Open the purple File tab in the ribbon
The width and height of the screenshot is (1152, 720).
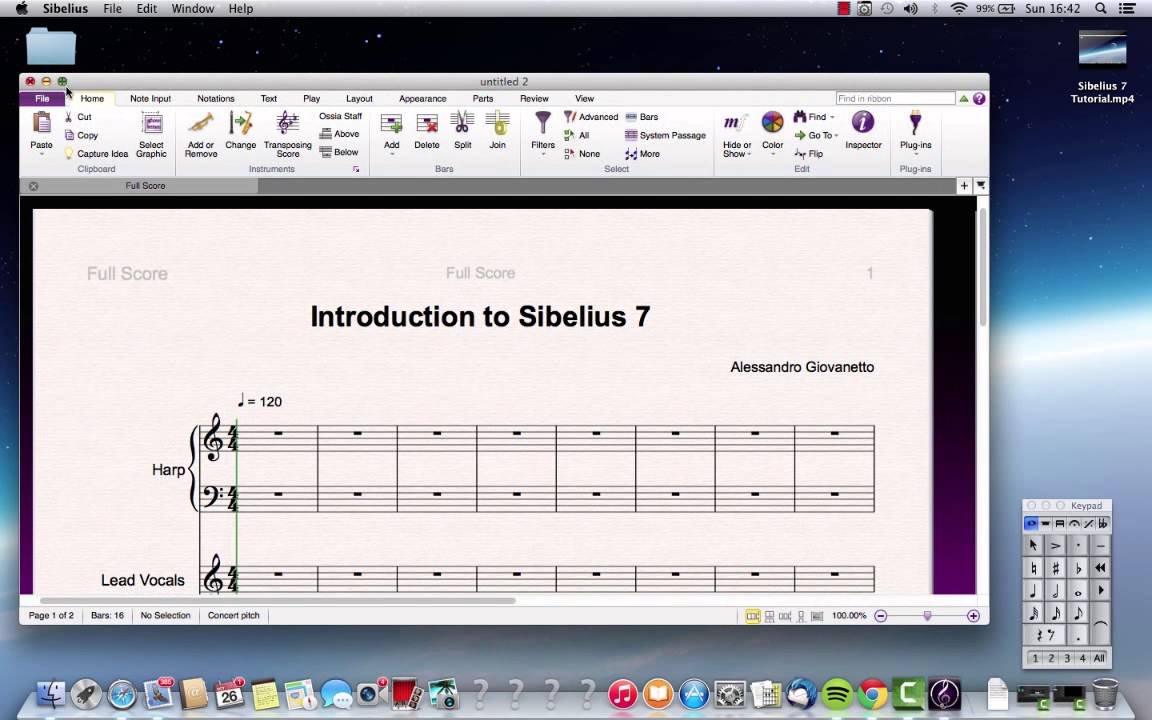point(42,98)
